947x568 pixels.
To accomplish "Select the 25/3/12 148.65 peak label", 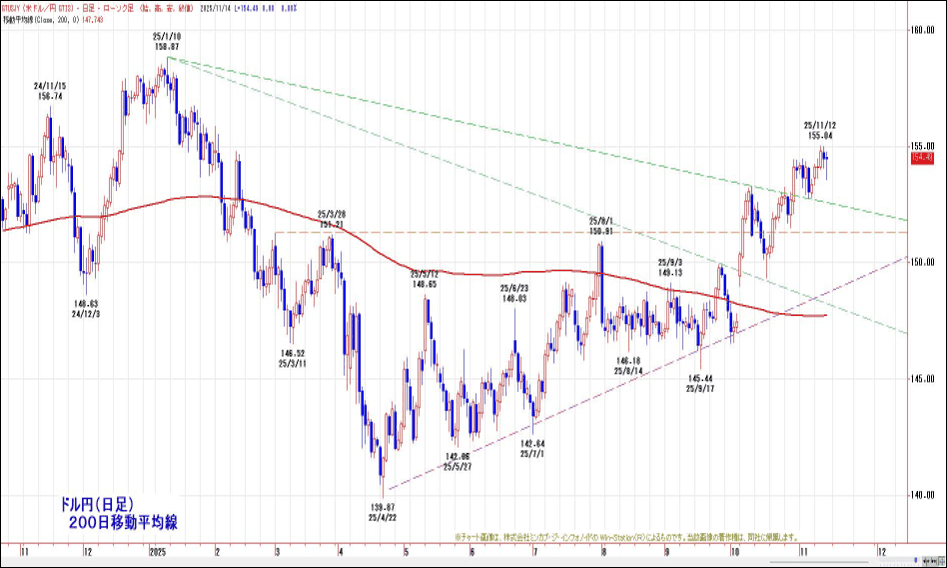I will point(424,278).
